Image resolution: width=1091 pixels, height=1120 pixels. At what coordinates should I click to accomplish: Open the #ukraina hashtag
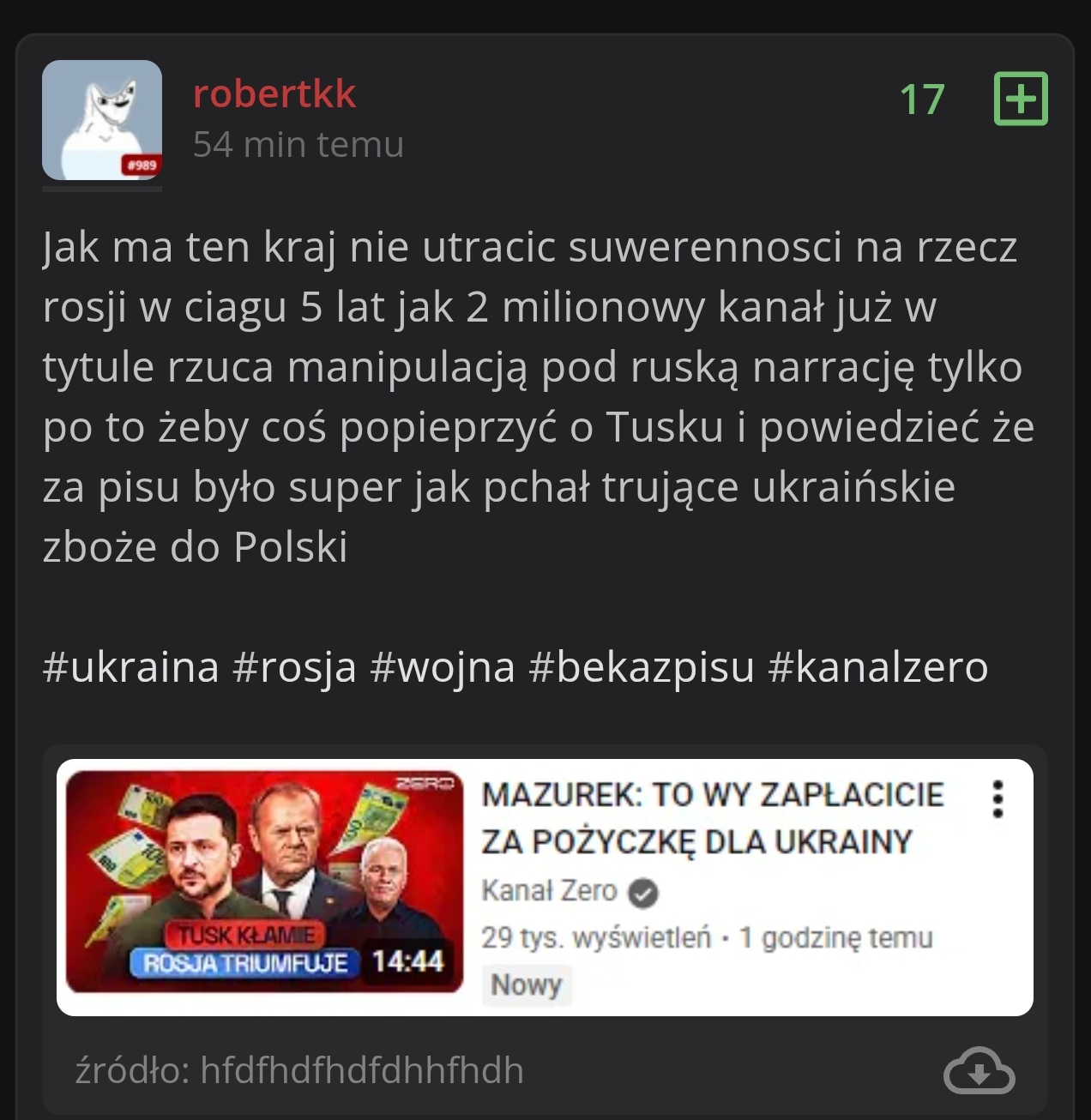(x=131, y=667)
